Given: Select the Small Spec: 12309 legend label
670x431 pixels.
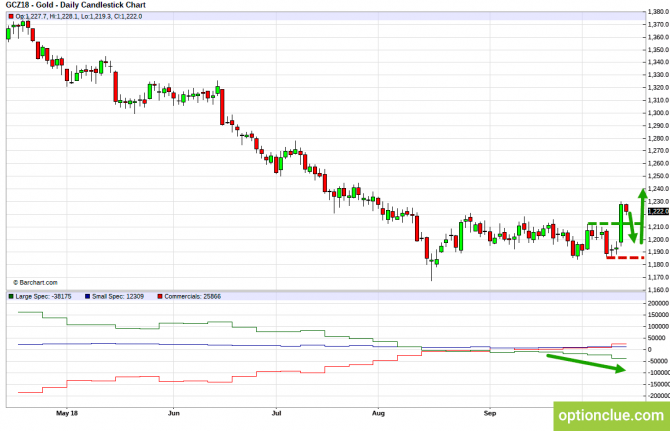Looking at the screenshot, I should pyautogui.click(x=118, y=296).
